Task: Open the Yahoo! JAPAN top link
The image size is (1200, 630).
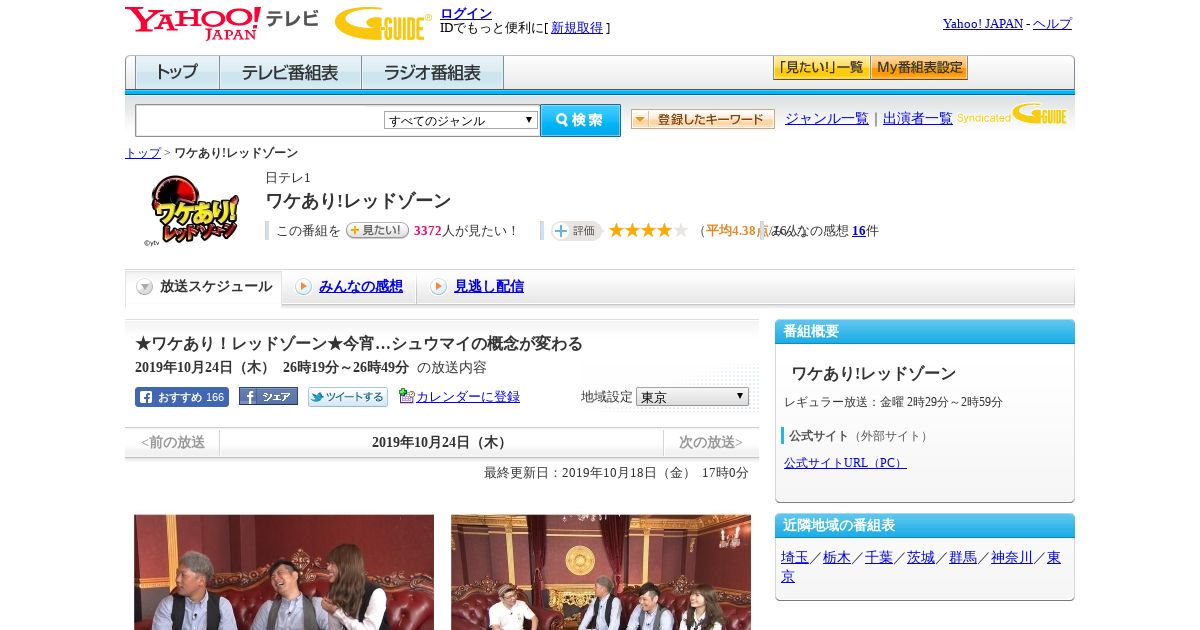Action: click(x=983, y=24)
